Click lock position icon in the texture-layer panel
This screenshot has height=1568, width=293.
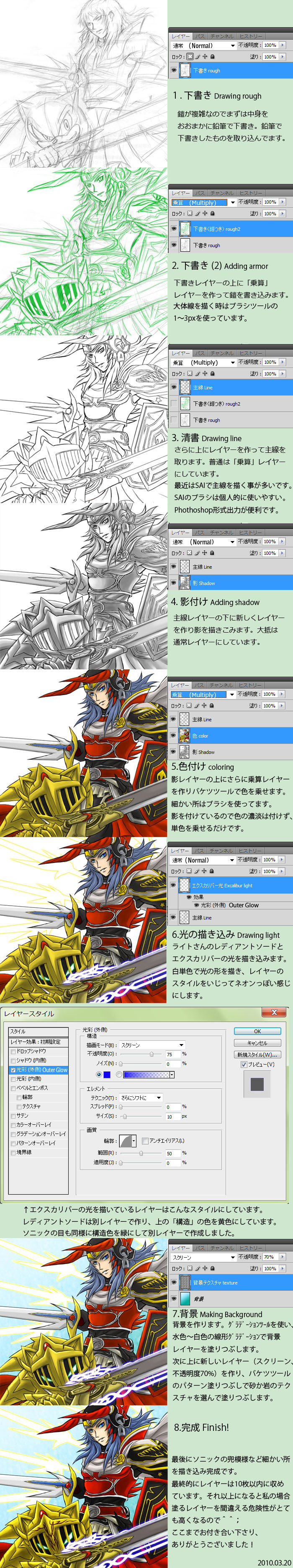click(205, 1269)
